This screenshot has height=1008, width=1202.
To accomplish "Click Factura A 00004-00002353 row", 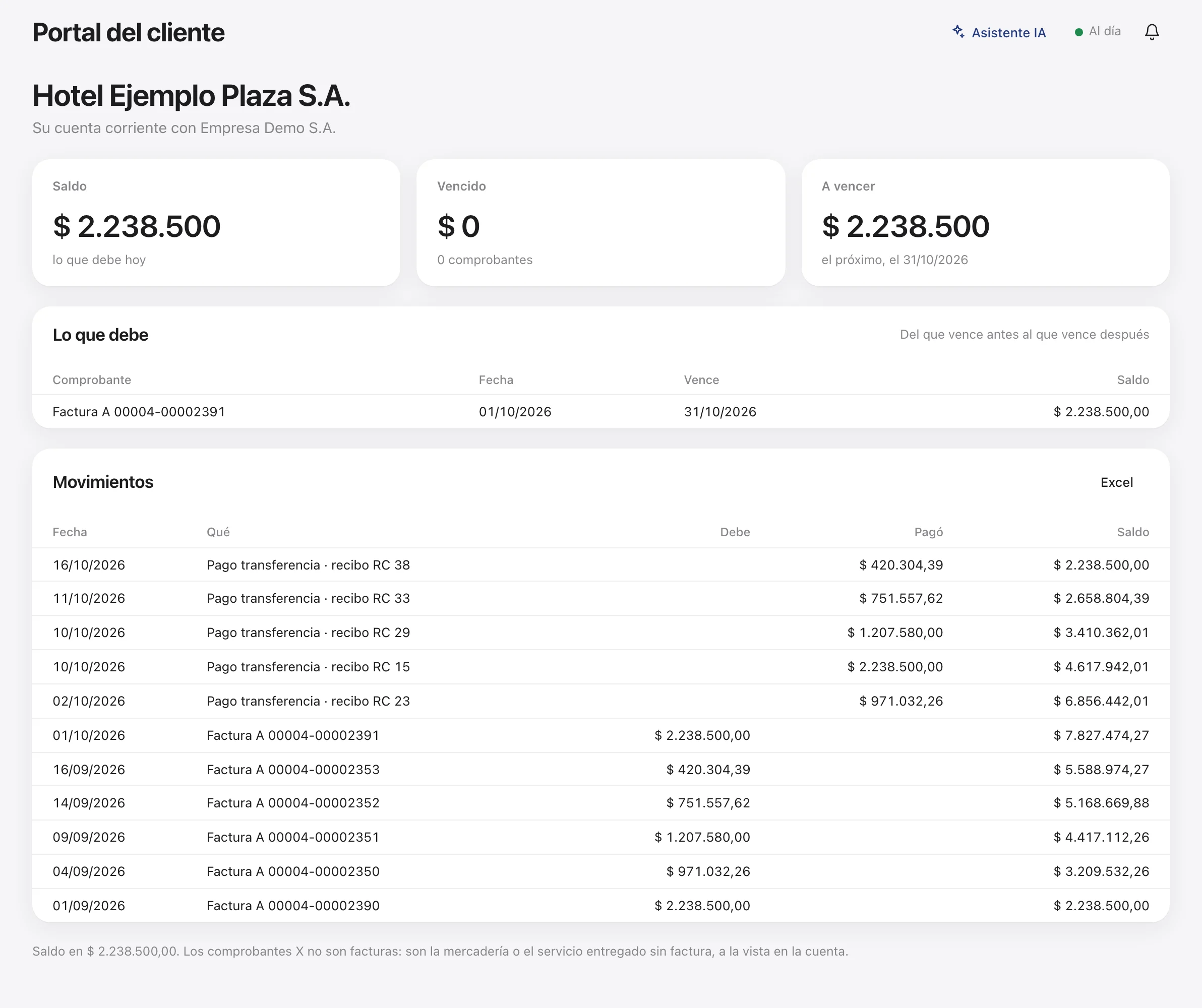I will pyautogui.click(x=600, y=770).
